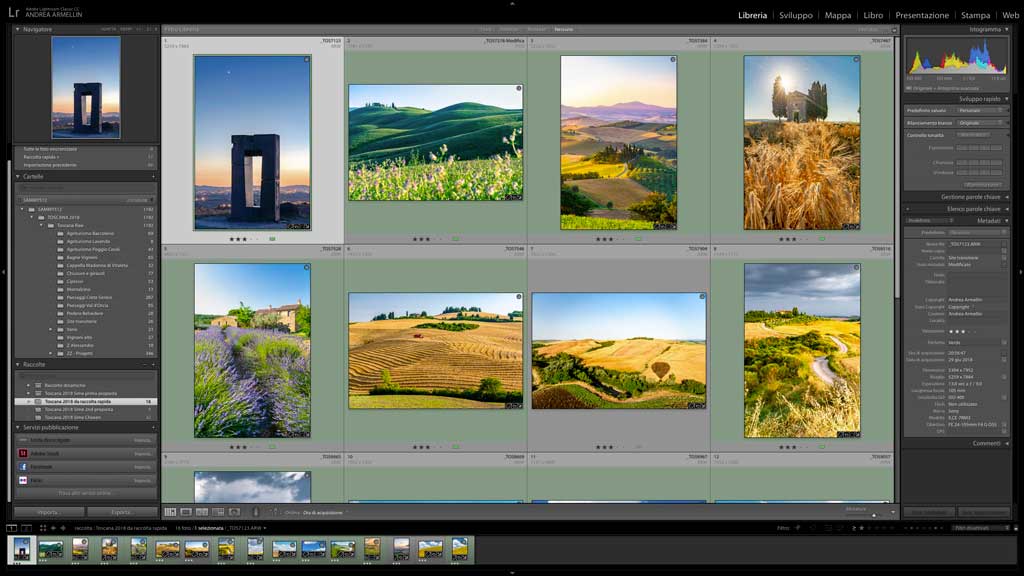This screenshot has width=1024, height=576.
Task: Open the filmstrip filter preset dropdown
Action: (x=980, y=528)
